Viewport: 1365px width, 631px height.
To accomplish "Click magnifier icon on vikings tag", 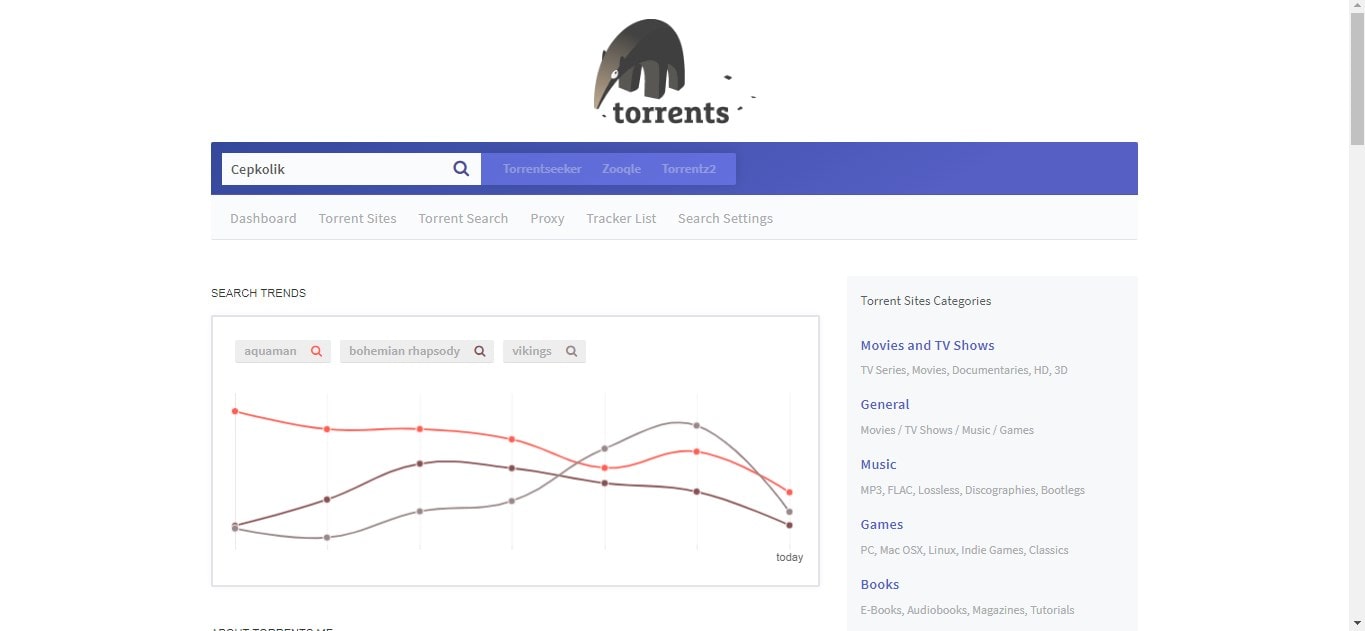I will coord(572,351).
